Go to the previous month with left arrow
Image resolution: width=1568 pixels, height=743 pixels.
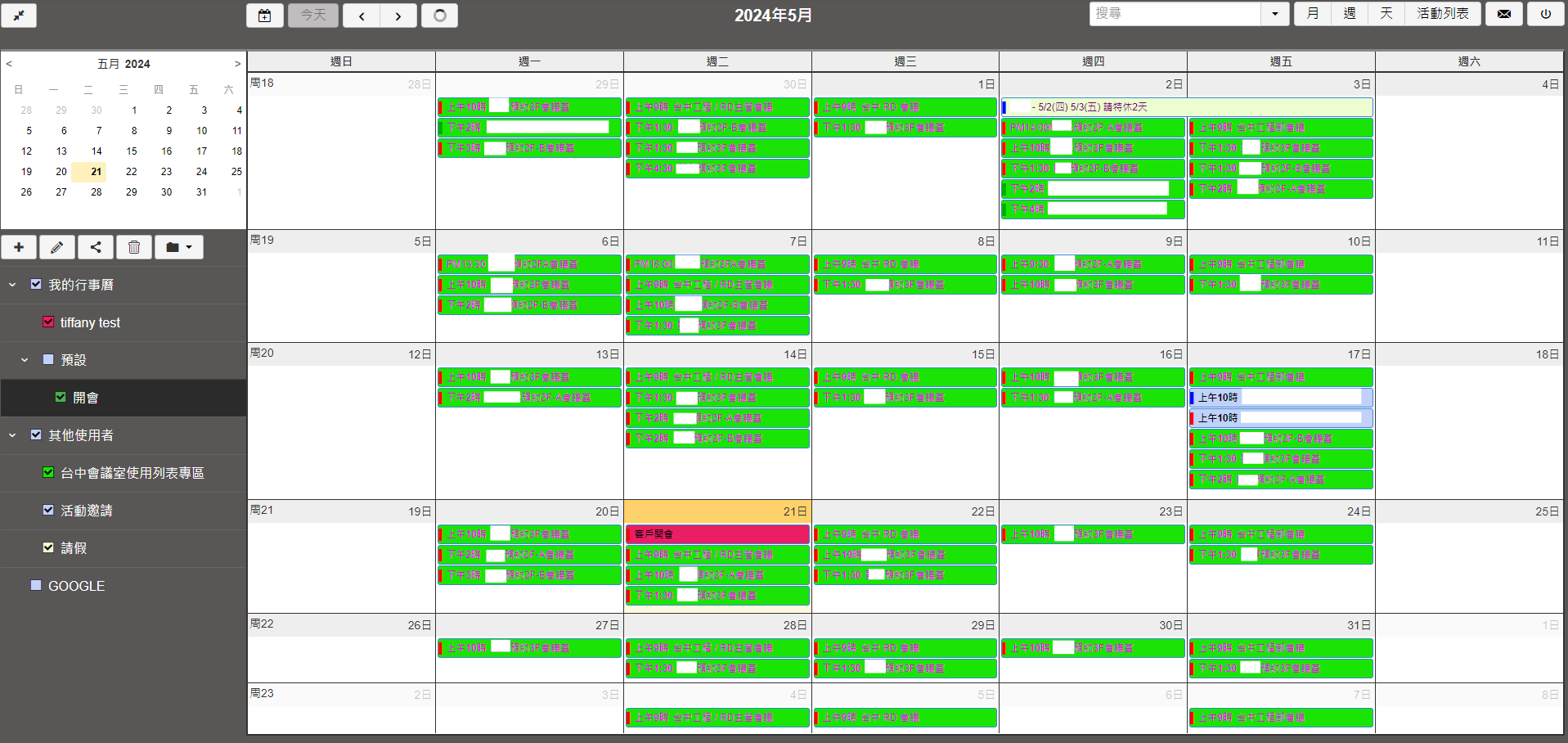coord(362,16)
